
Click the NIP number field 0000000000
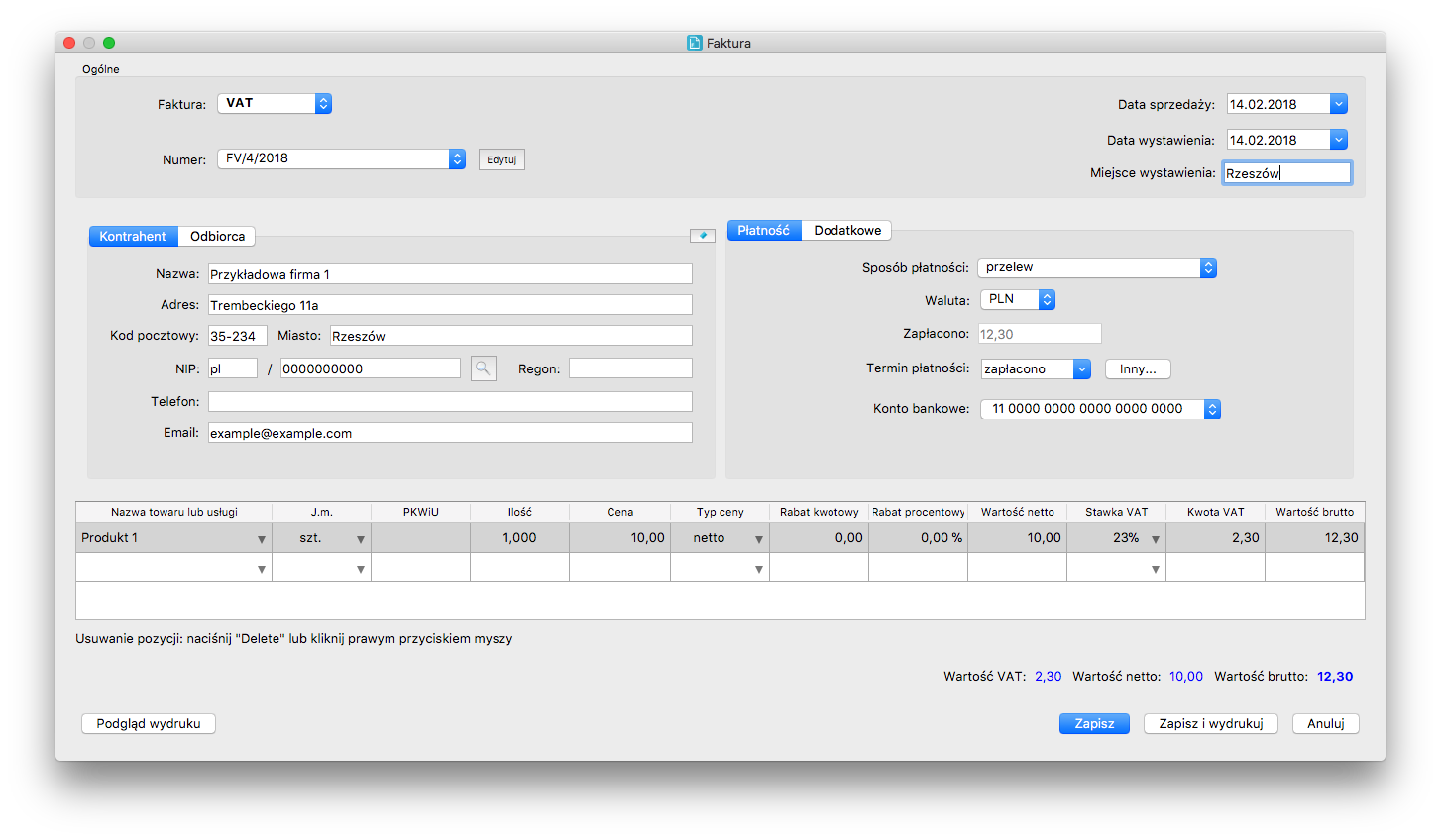[x=371, y=368]
